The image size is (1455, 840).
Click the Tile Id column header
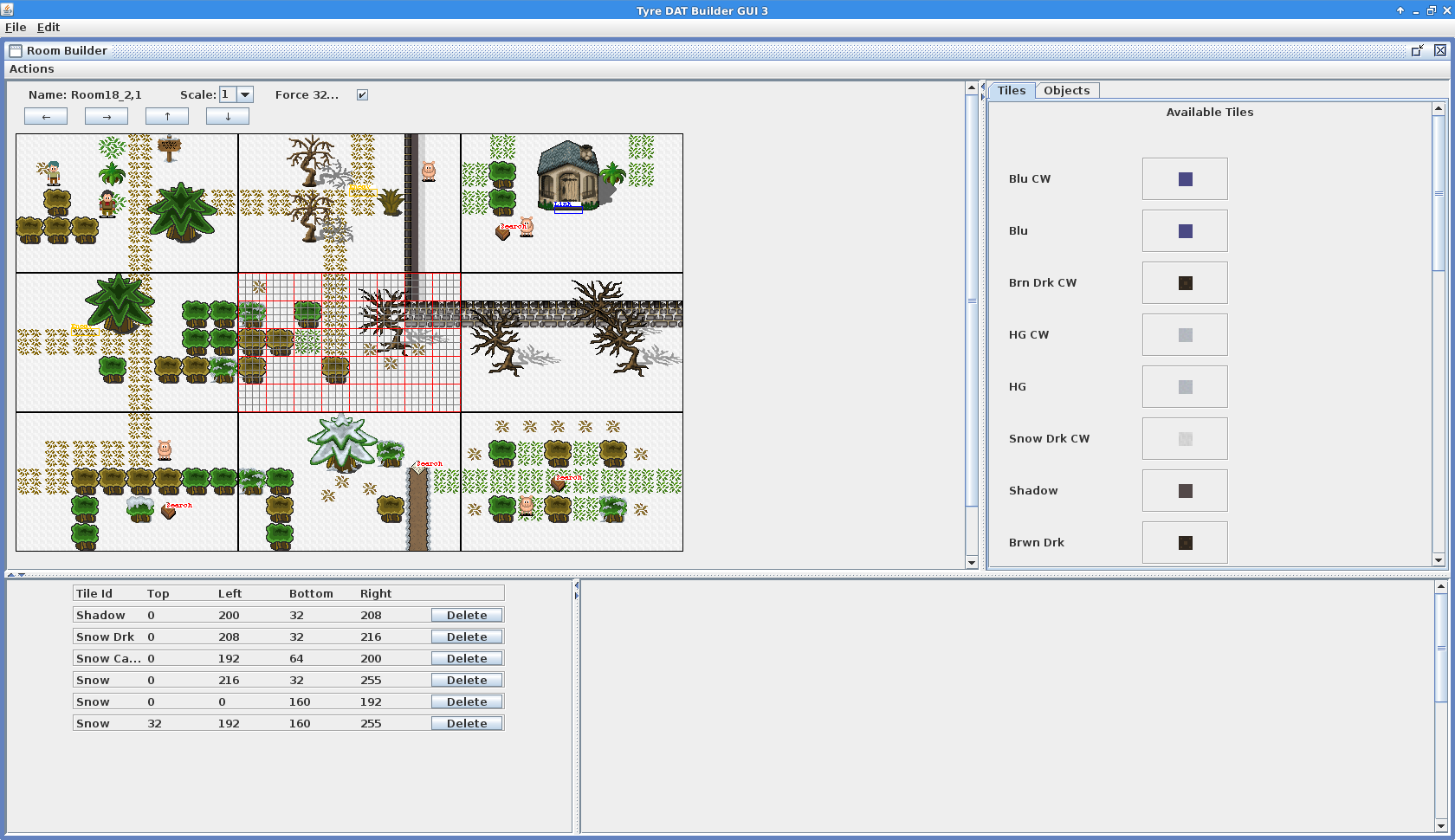coord(94,593)
